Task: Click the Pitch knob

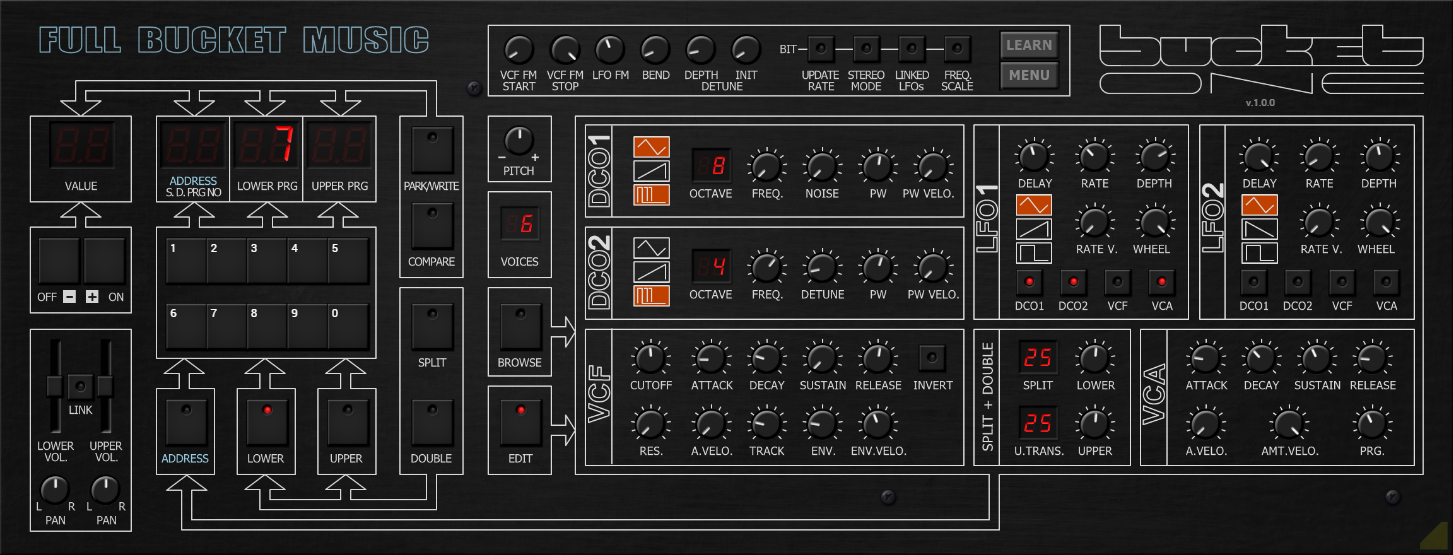Action: 518,141
